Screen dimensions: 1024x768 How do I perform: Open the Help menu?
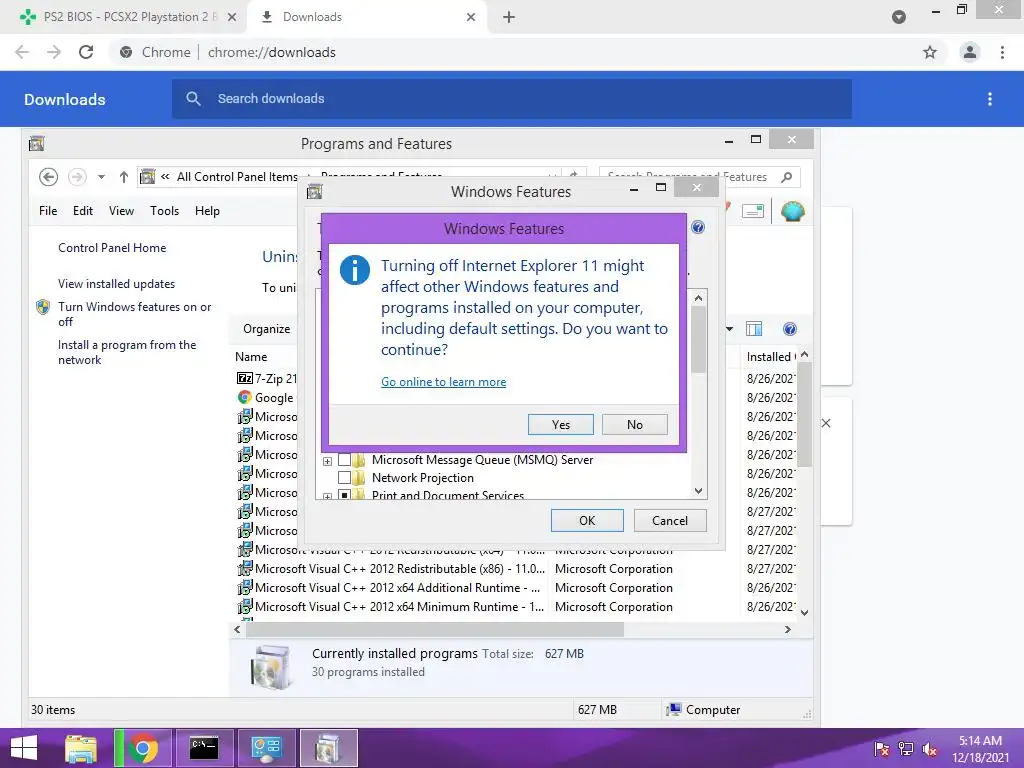(x=207, y=211)
